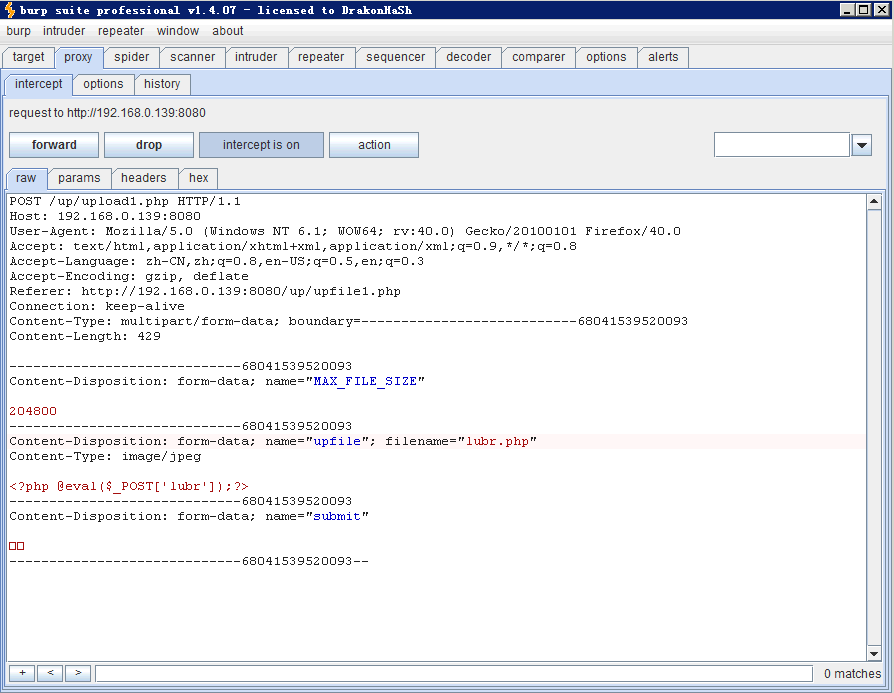This screenshot has width=894, height=693.
Task: Open the scanner tab
Action: click(x=193, y=57)
